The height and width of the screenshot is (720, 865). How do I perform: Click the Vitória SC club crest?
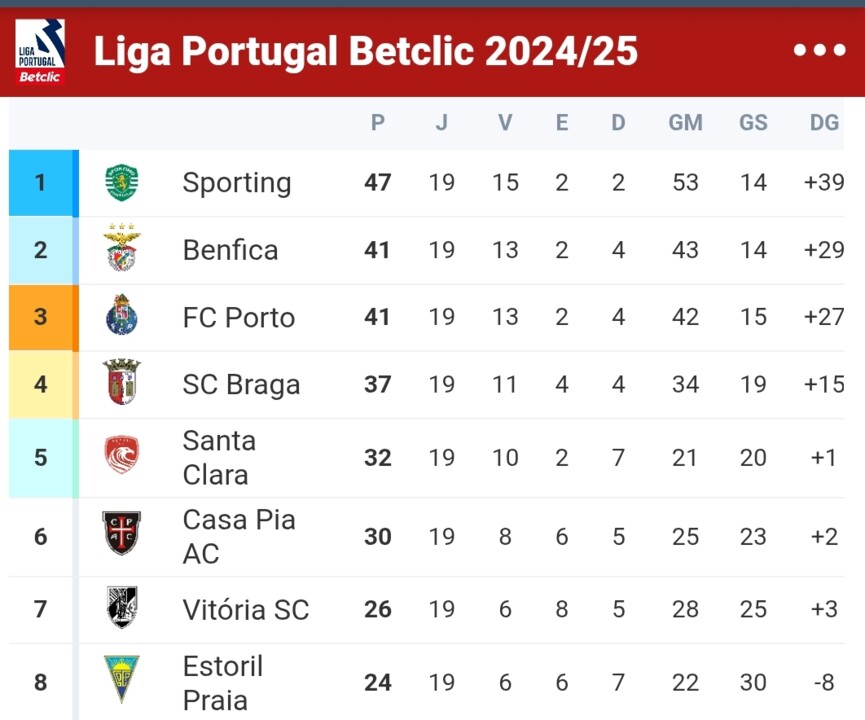click(122, 608)
